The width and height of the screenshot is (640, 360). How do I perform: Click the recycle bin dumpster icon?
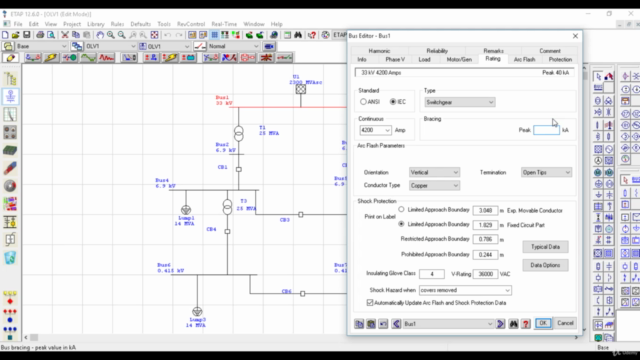[x=10, y=258]
